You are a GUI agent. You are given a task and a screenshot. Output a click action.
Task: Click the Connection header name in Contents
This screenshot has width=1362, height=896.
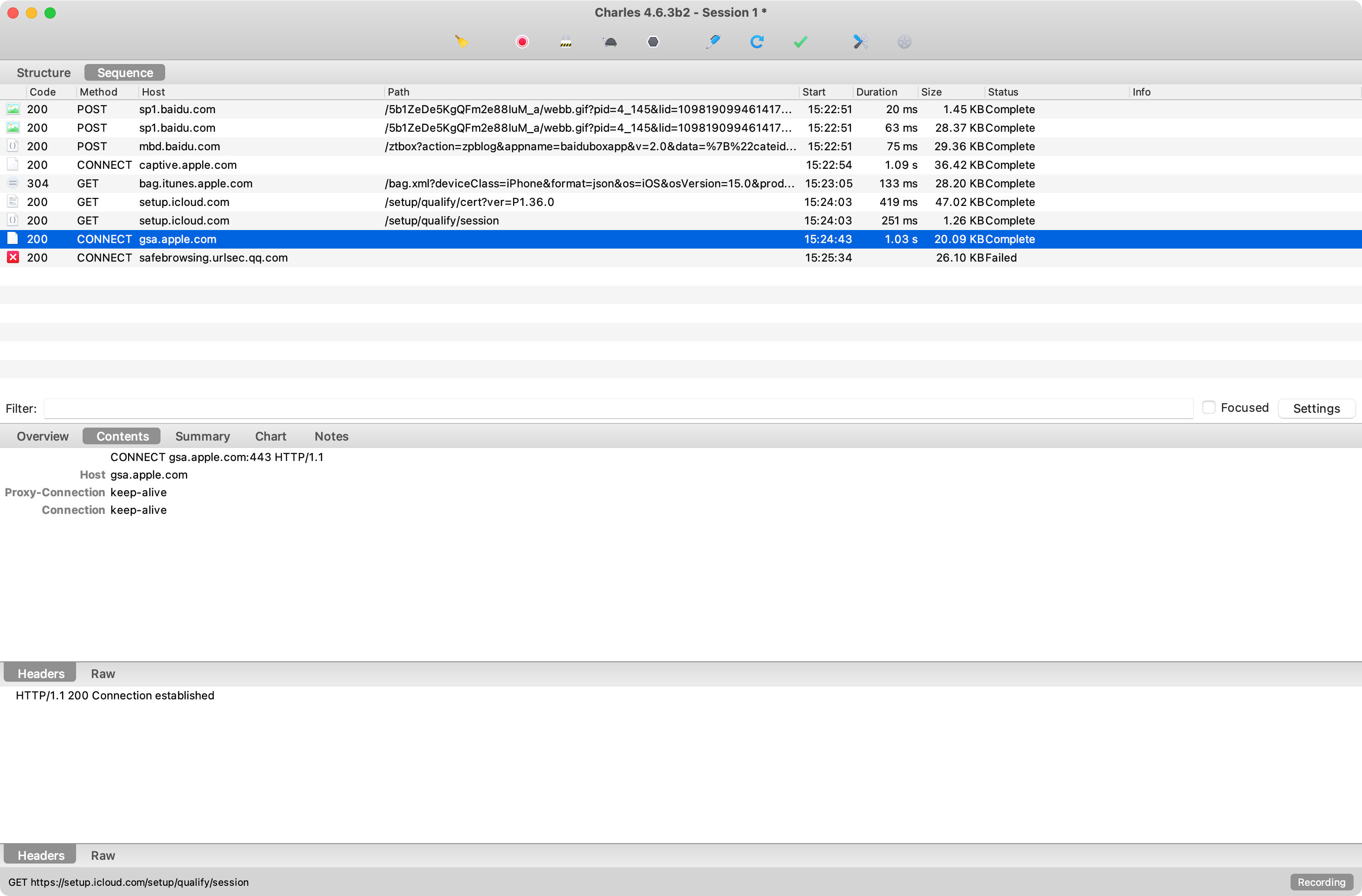tap(73, 510)
